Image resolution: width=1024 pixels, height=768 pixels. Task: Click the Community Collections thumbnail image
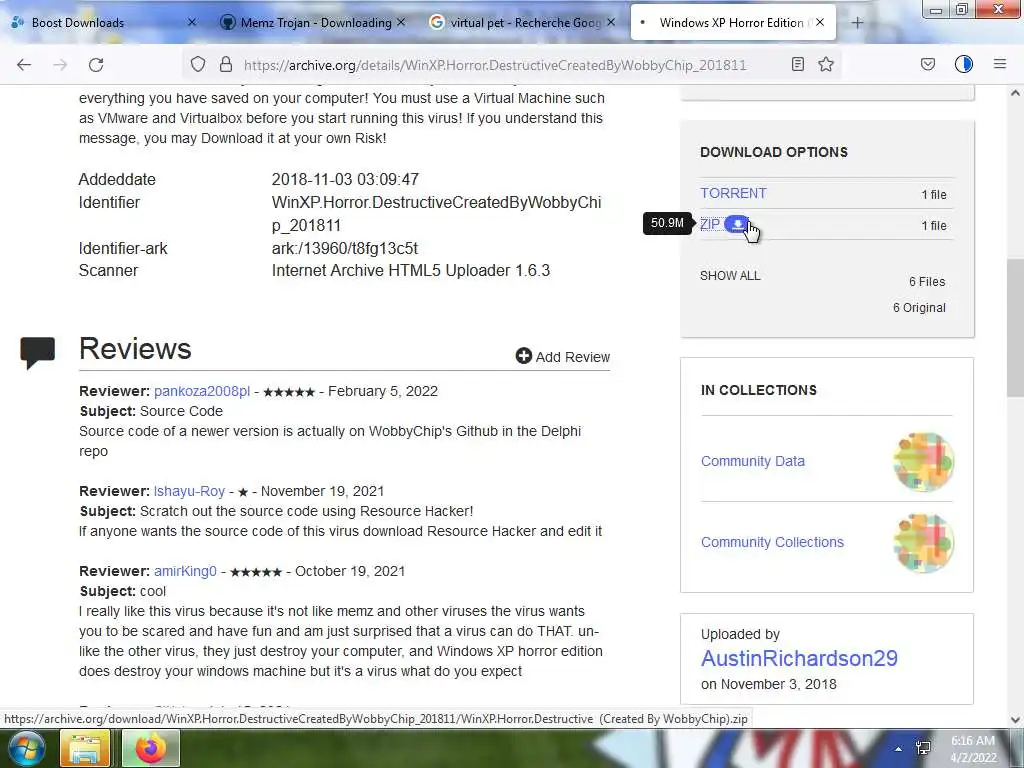tap(923, 543)
